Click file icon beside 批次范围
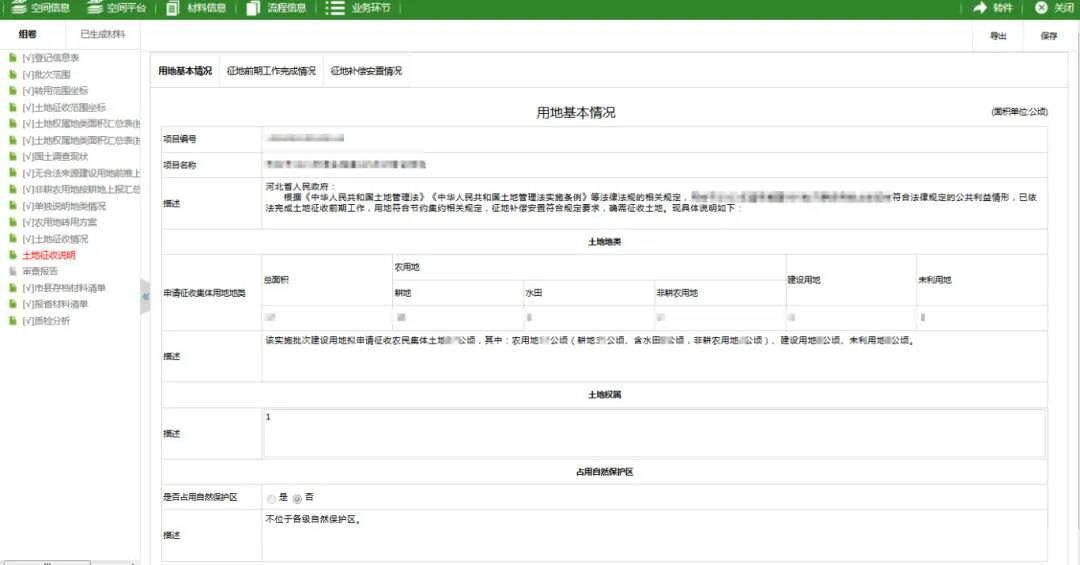This screenshot has height=565, width=1080. (12, 74)
